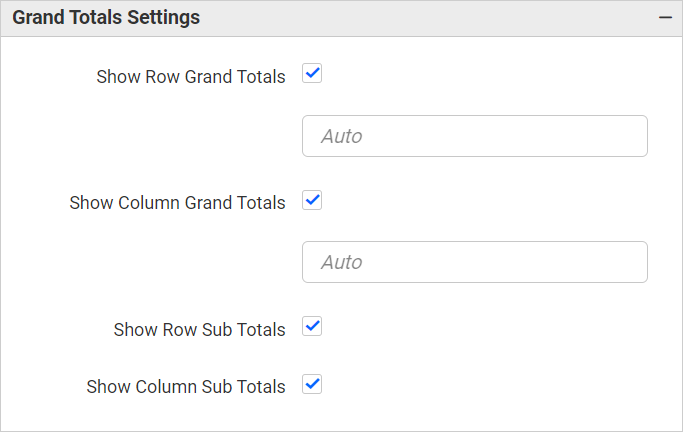Image resolution: width=683 pixels, height=432 pixels.
Task: Click the minus icon in header
Action: 664,18
